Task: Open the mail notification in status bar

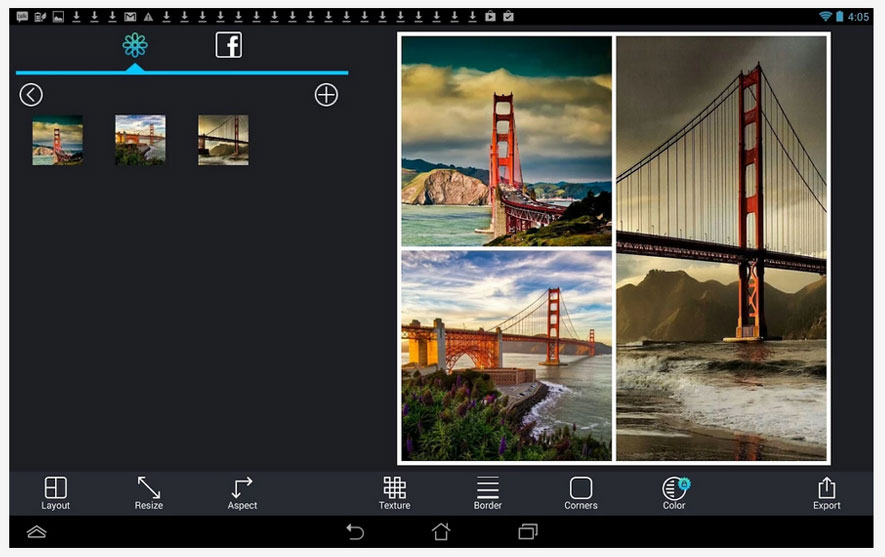Action: 130,17
